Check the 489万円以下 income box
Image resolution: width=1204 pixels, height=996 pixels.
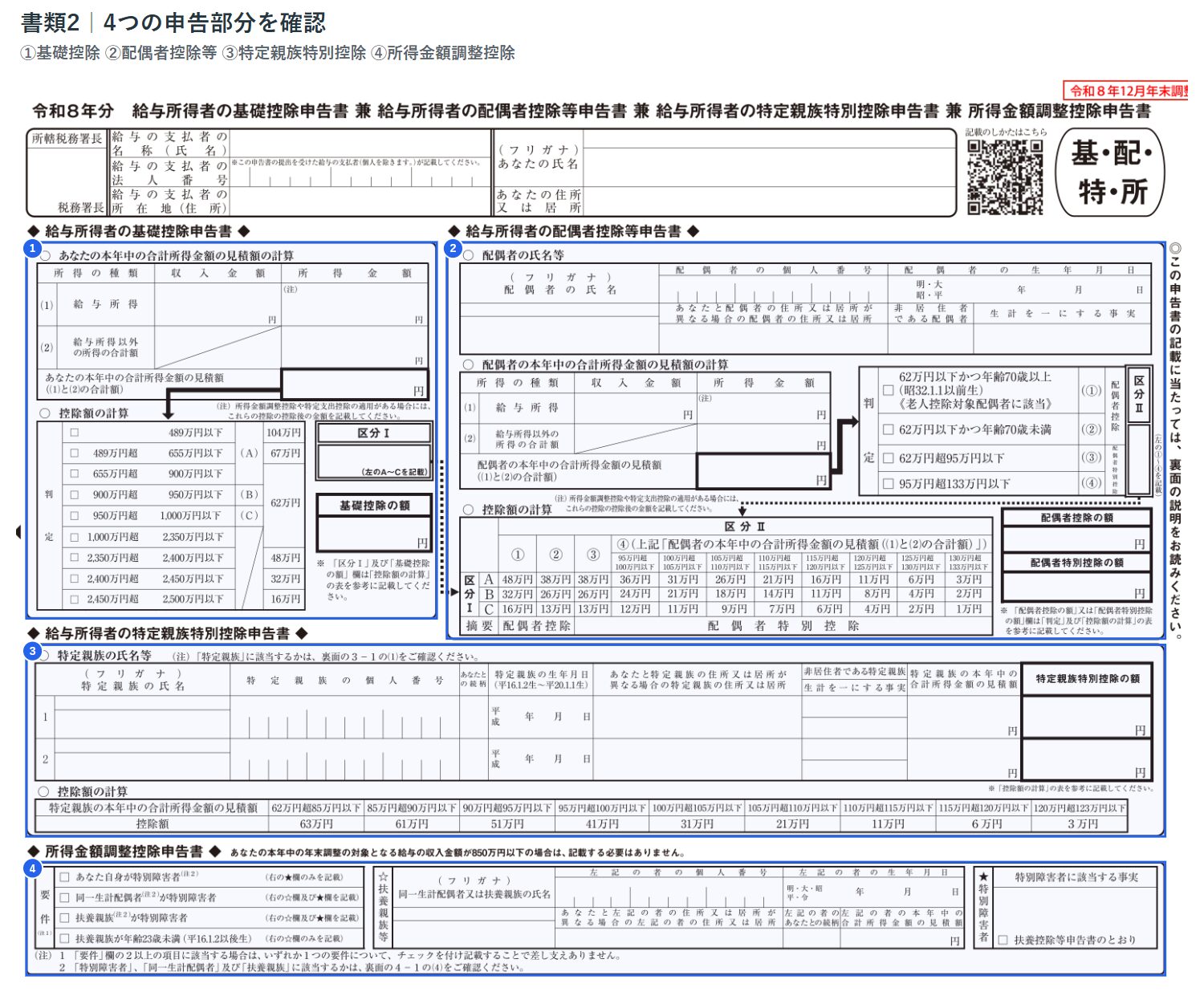pos(75,432)
